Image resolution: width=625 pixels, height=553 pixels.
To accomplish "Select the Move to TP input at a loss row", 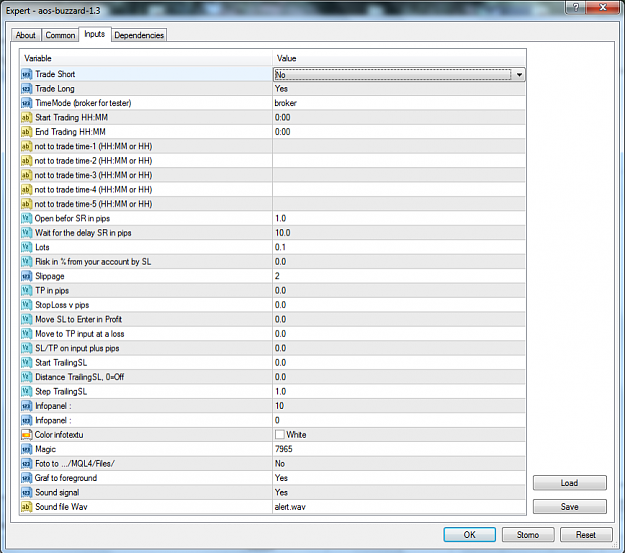I will point(273,334).
